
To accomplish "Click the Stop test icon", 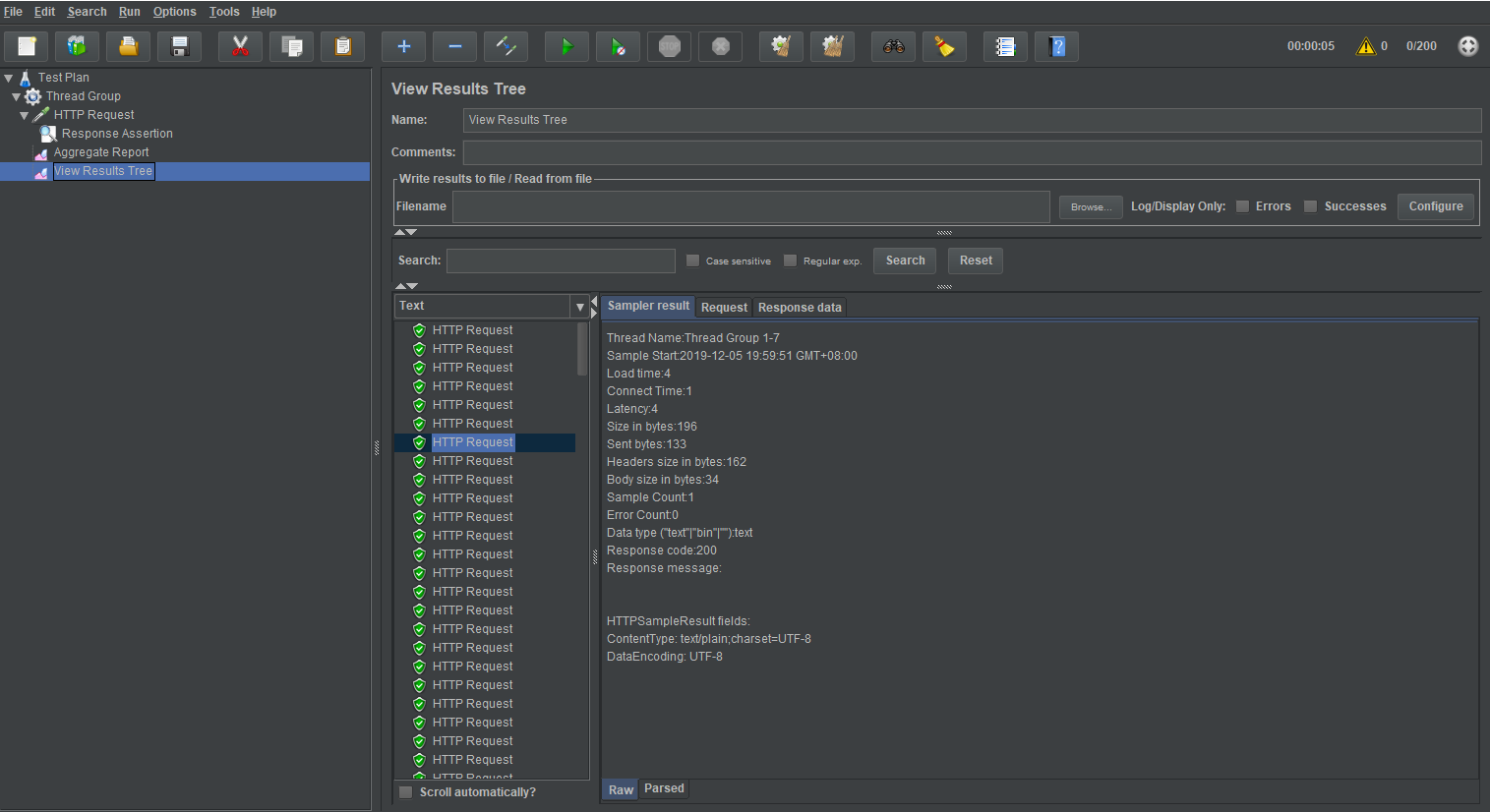I will coord(669,46).
